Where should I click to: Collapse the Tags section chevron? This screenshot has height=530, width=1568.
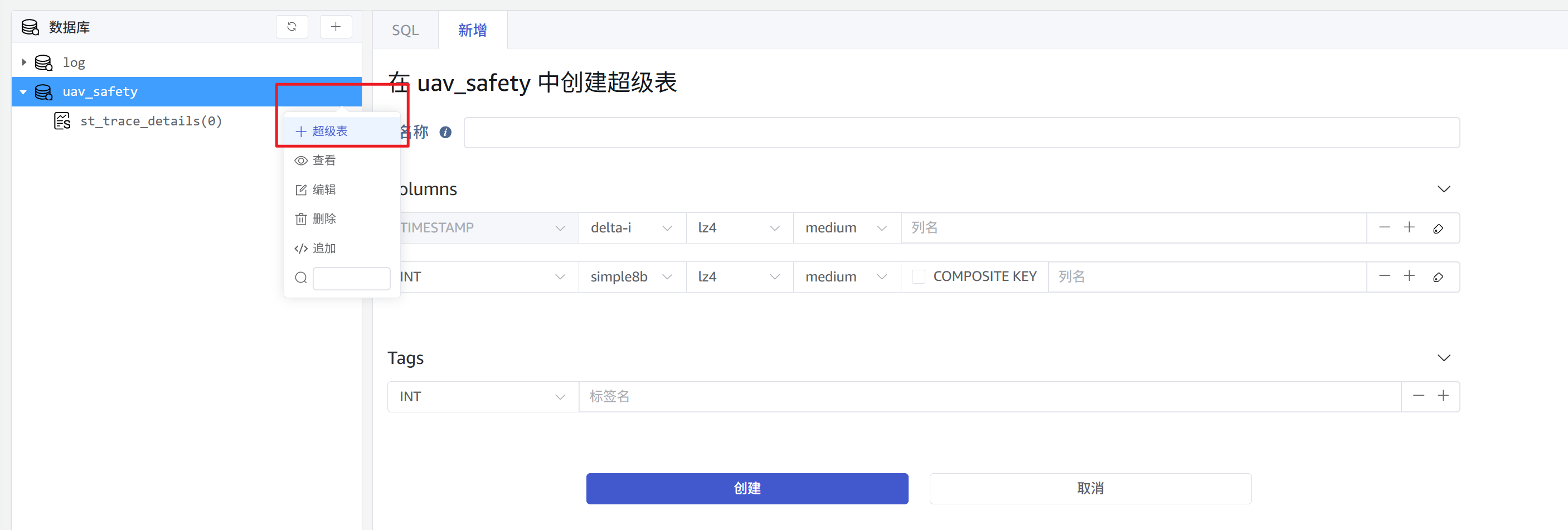1444,358
